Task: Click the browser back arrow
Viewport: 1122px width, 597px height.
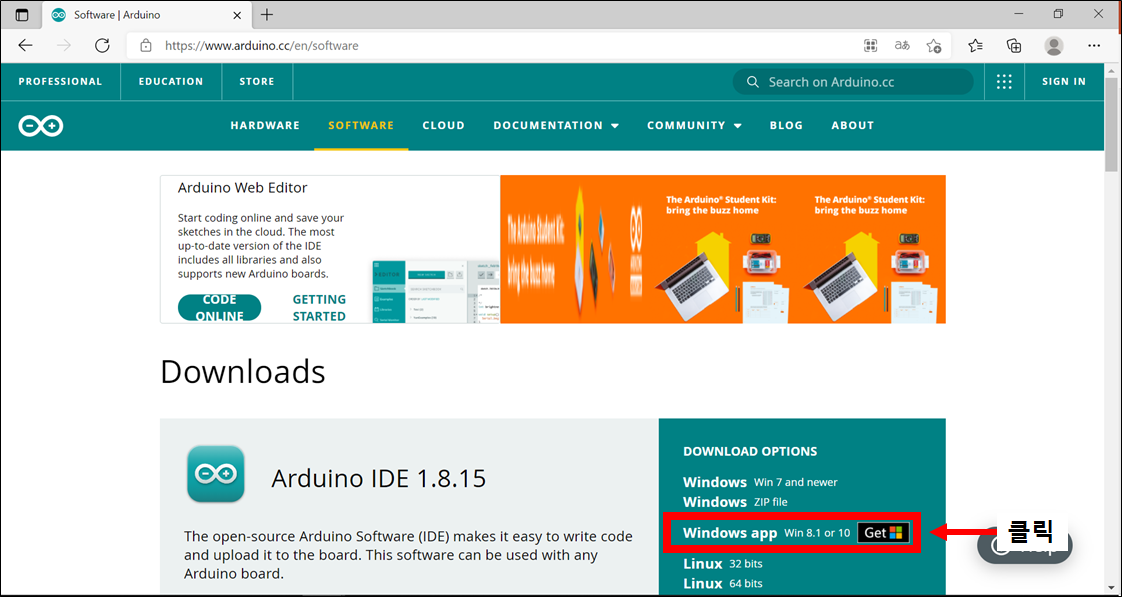Action: point(26,46)
